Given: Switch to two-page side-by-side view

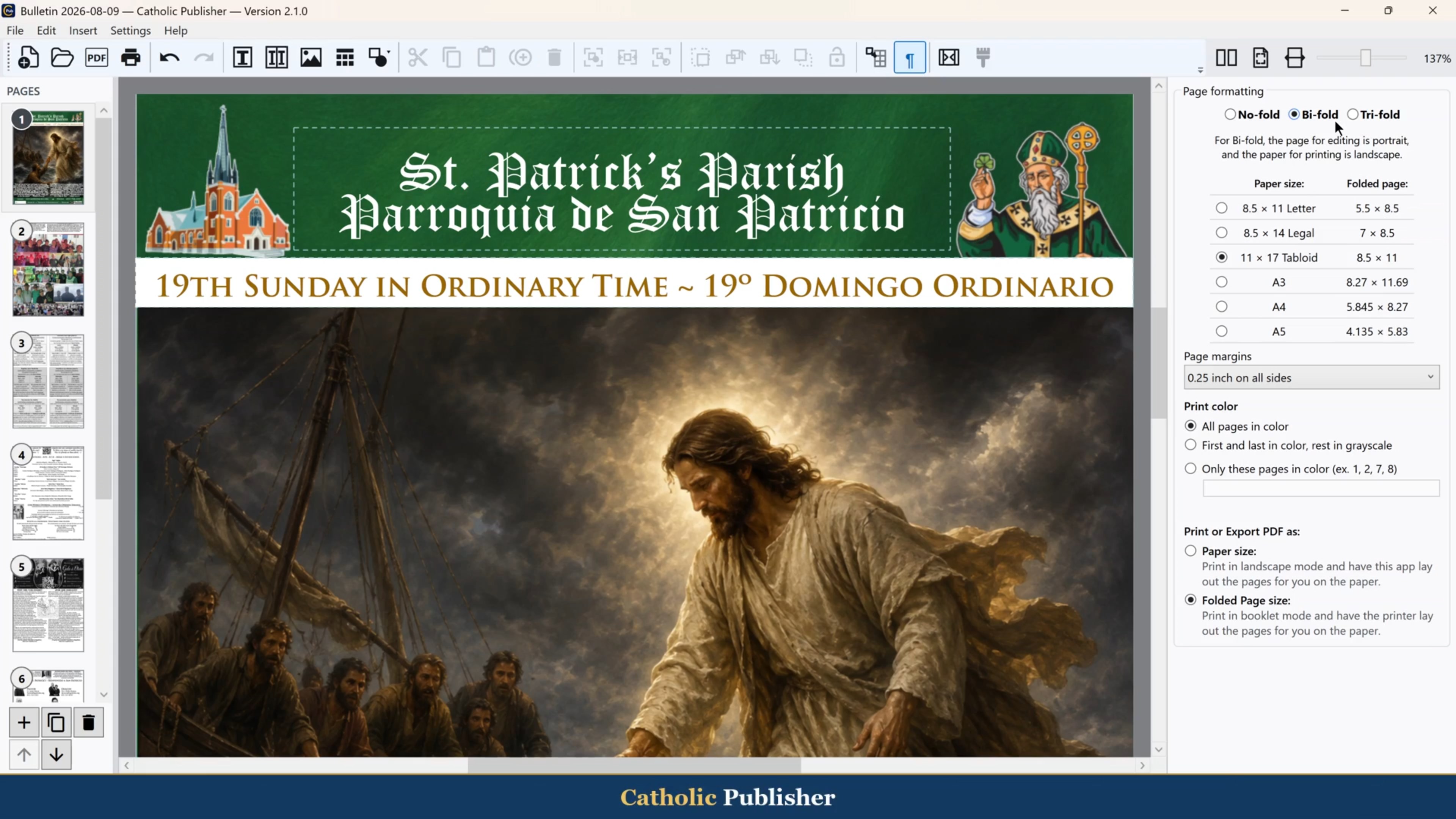Looking at the screenshot, I should click(x=1227, y=58).
